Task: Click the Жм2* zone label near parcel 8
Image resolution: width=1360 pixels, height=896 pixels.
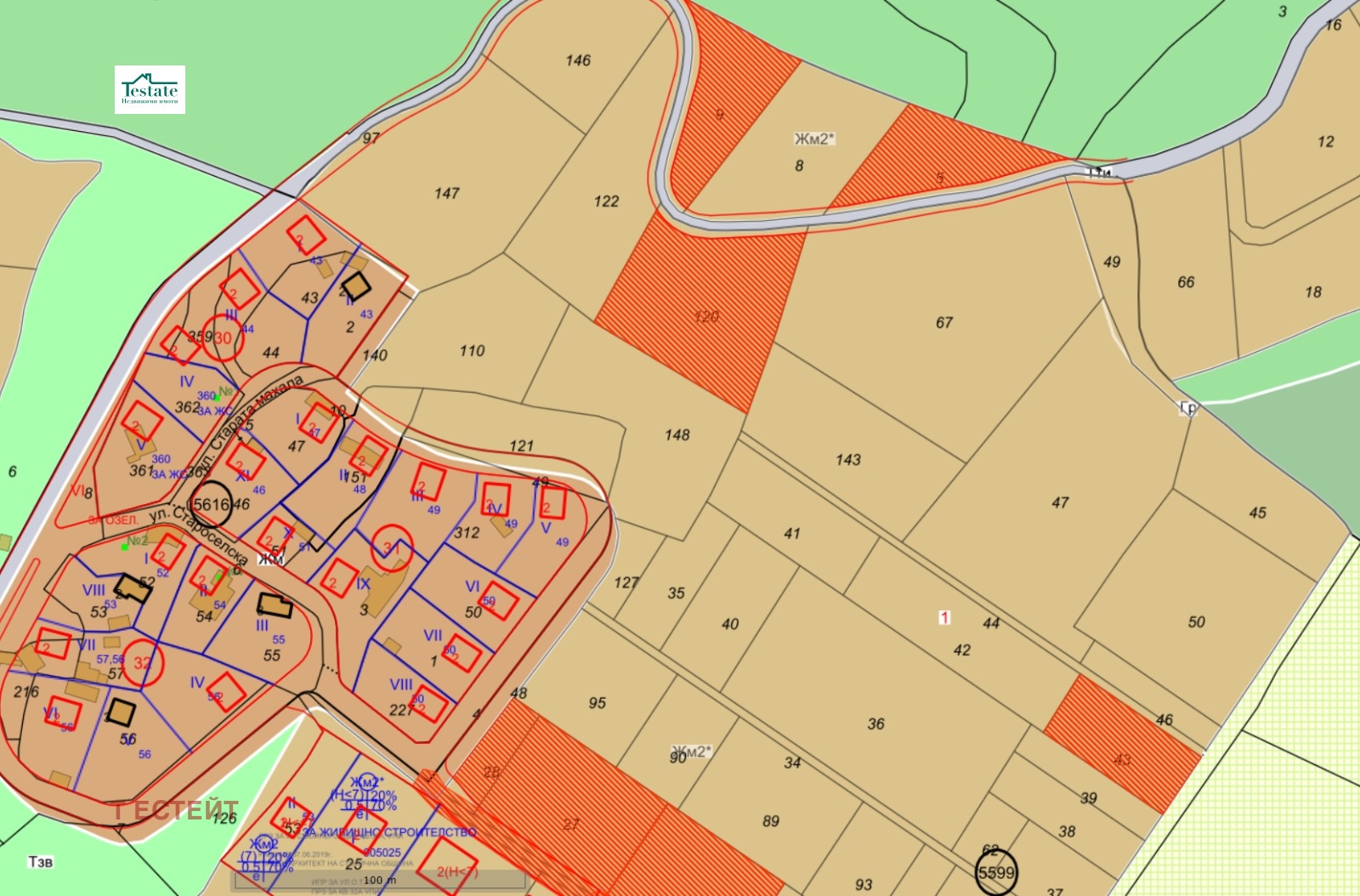Action: pyautogui.click(x=813, y=139)
